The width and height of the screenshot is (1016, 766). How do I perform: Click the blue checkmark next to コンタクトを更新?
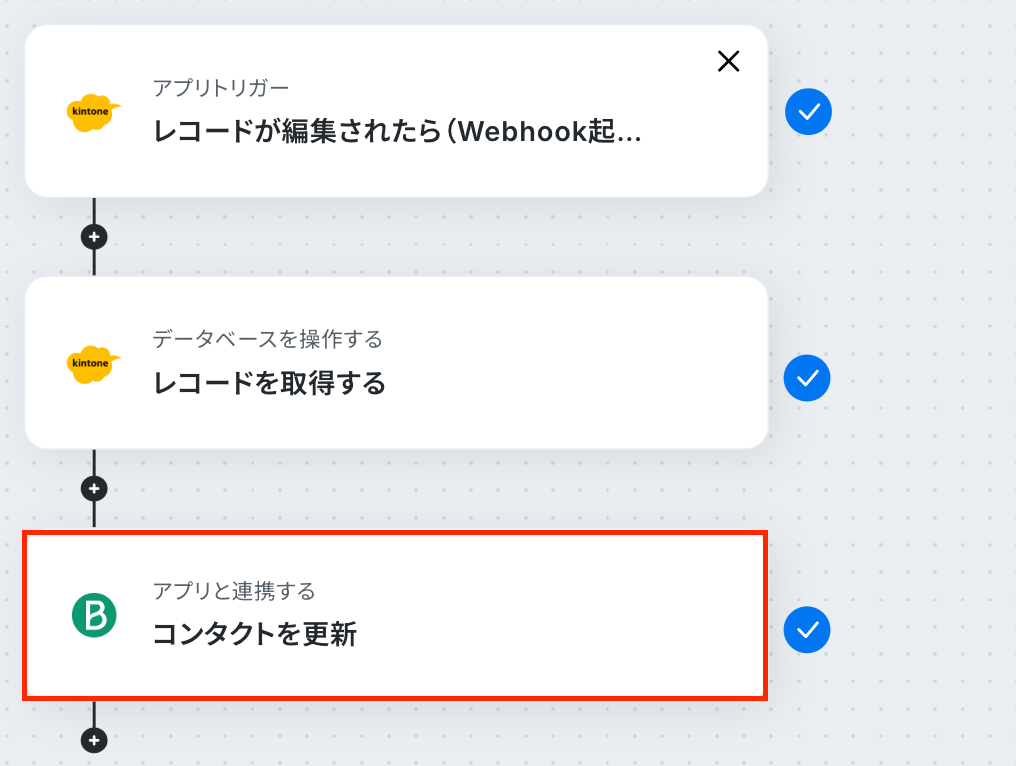(x=808, y=630)
